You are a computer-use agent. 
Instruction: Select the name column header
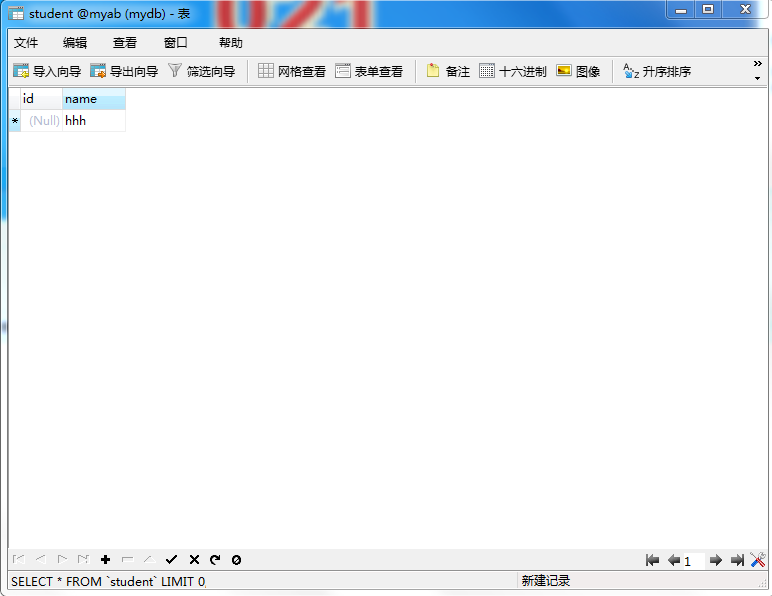94,99
